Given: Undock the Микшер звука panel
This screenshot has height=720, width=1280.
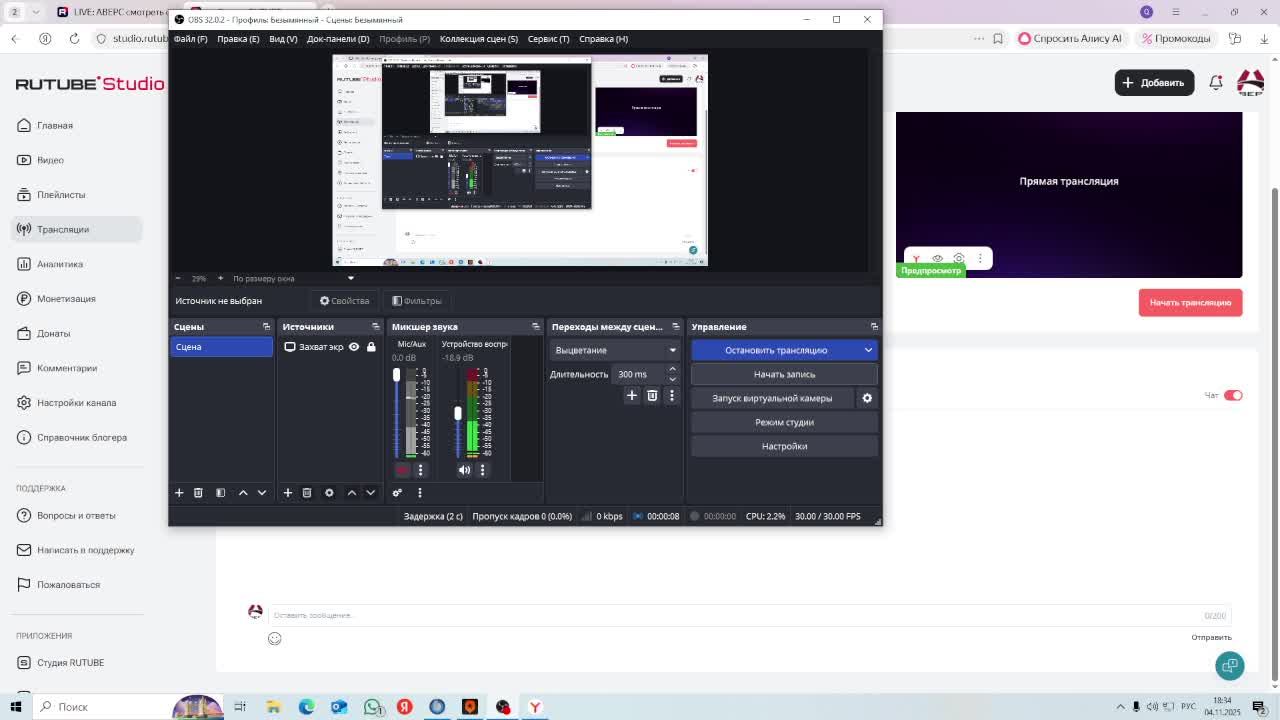Looking at the screenshot, I should pyautogui.click(x=536, y=327).
